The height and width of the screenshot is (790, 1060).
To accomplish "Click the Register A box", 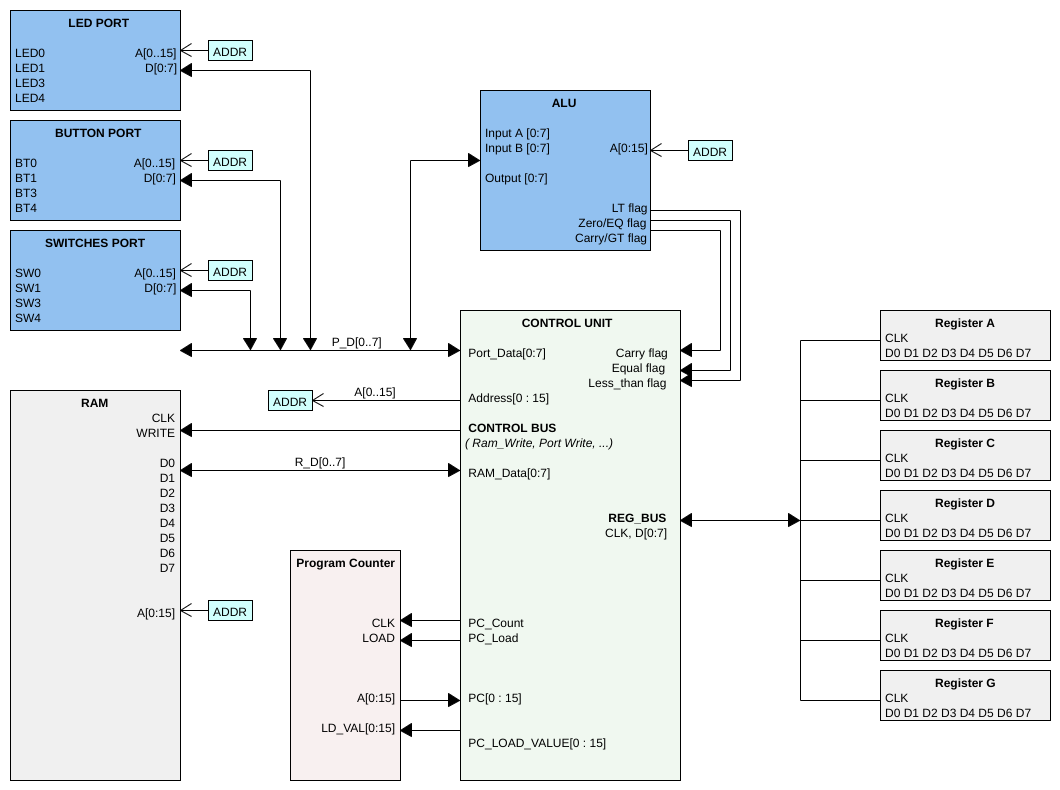I will [965, 336].
